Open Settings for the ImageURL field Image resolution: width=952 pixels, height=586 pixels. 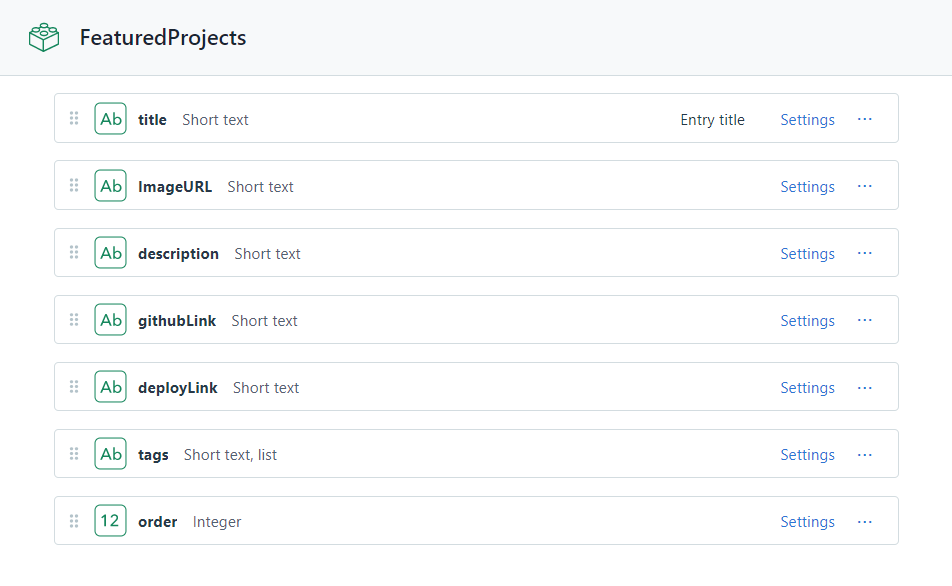coord(807,187)
